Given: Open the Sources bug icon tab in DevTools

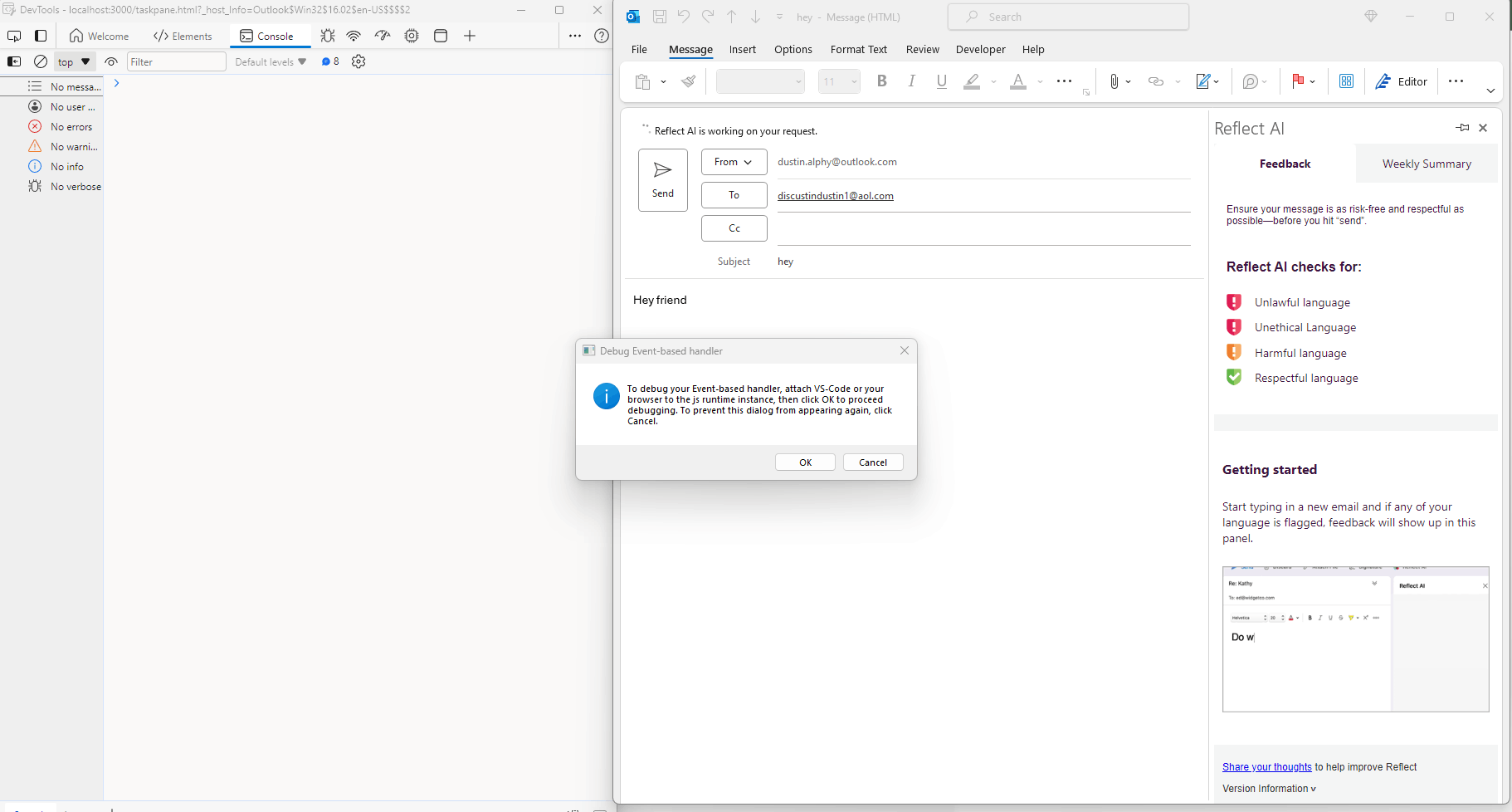Looking at the screenshot, I should pyautogui.click(x=328, y=36).
